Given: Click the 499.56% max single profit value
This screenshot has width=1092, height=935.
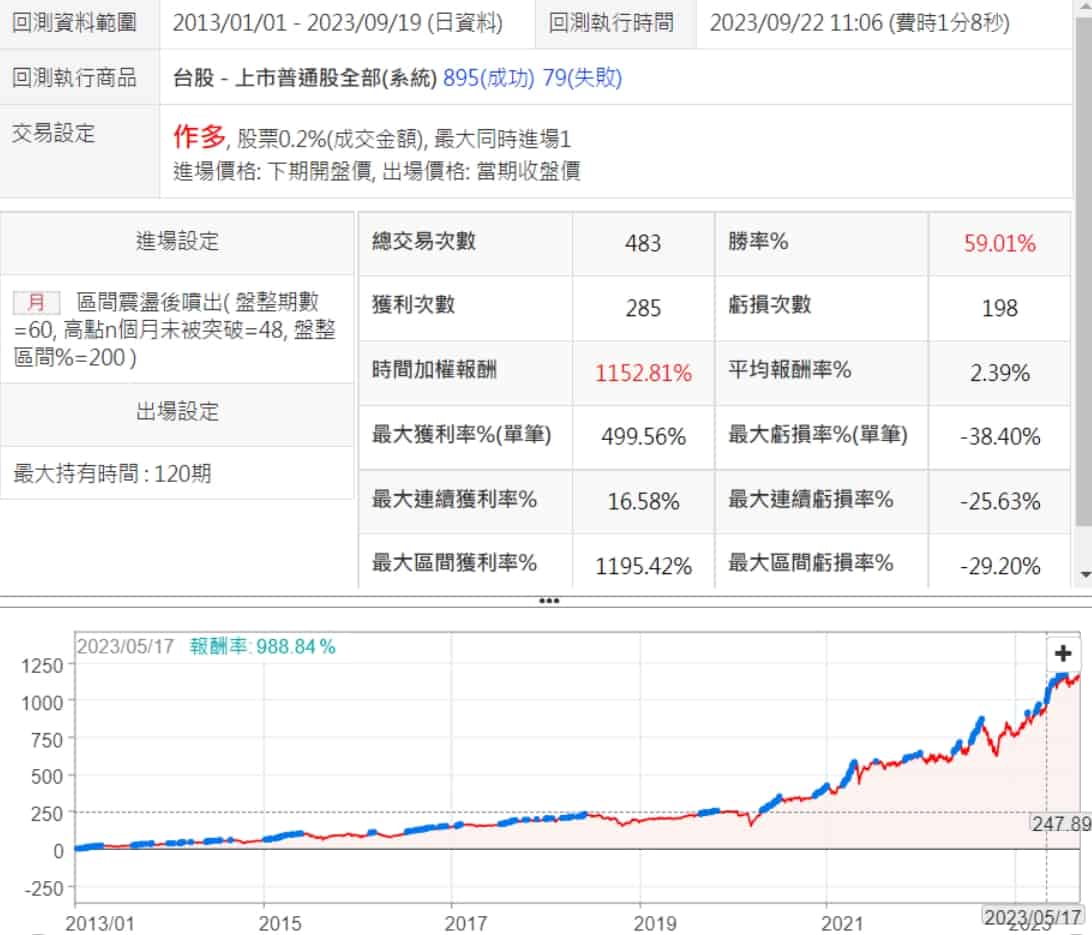Looking at the screenshot, I should click(x=643, y=437).
